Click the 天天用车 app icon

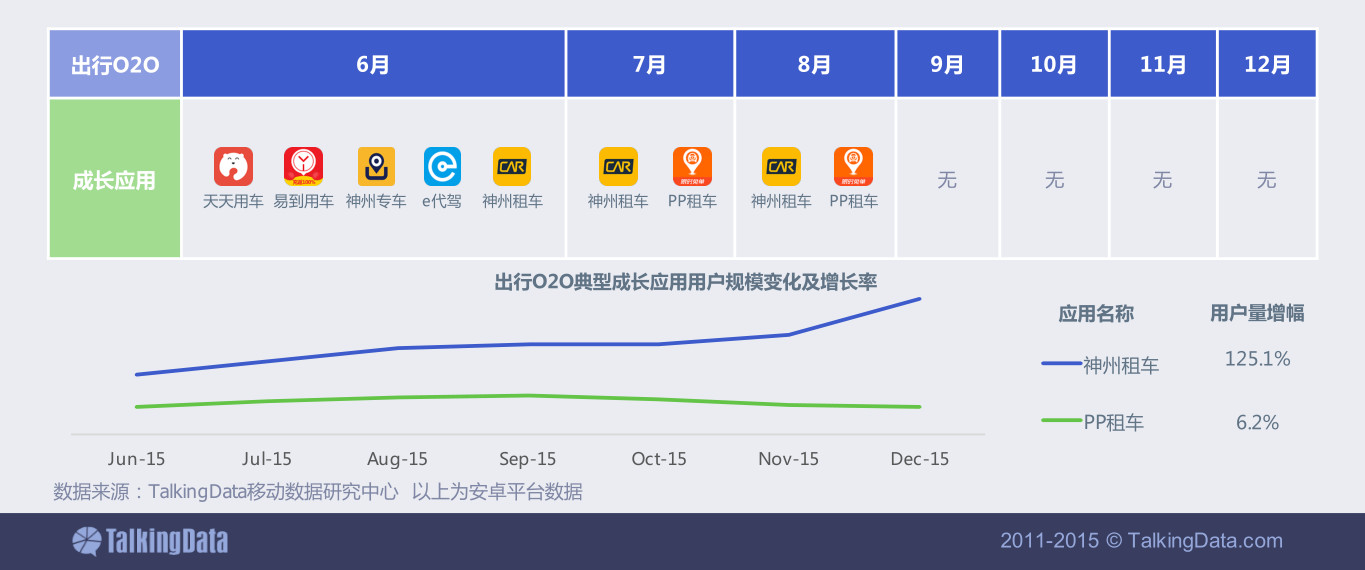tap(233, 166)
